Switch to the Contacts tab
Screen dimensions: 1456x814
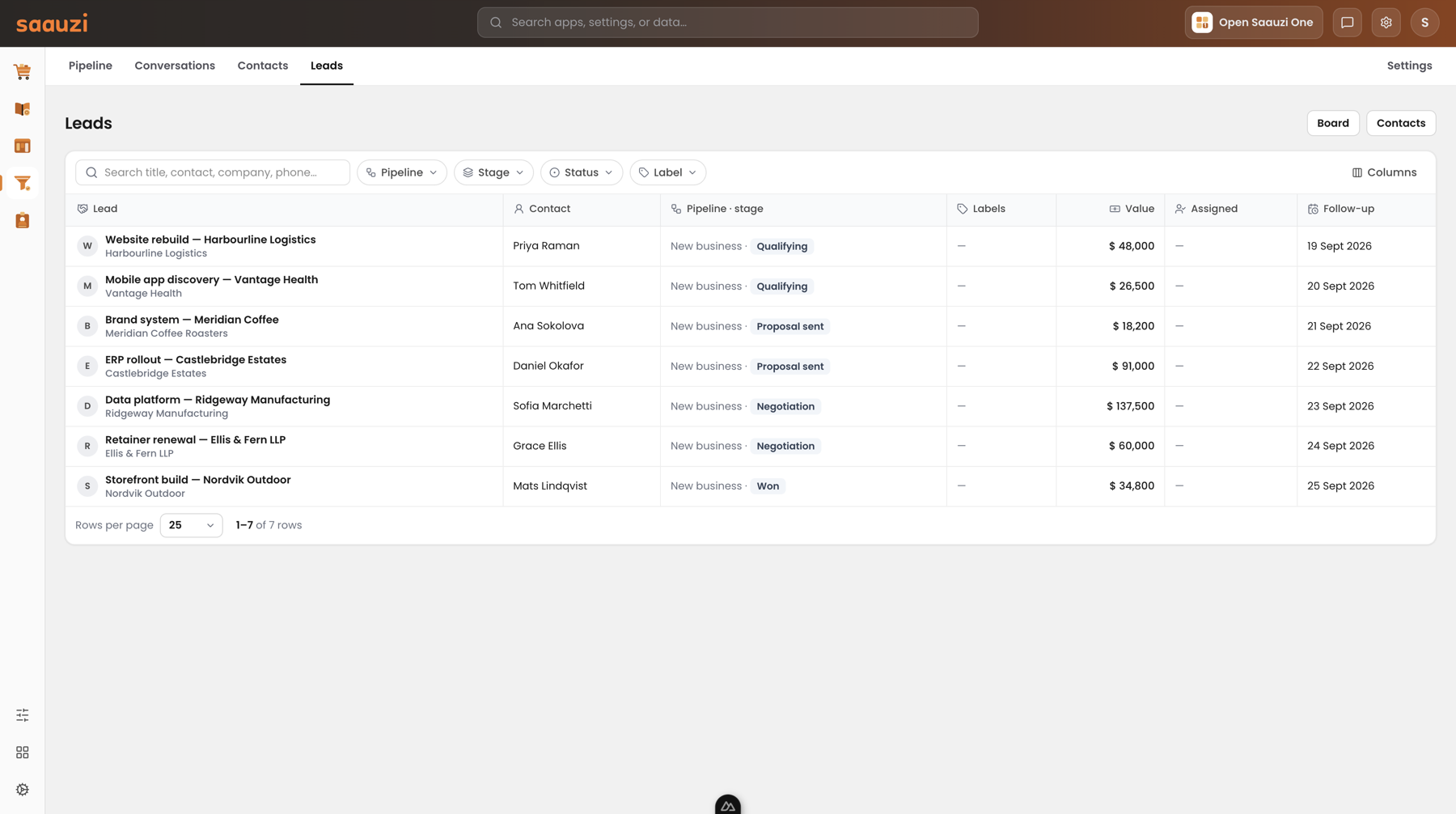click(263, 66)
